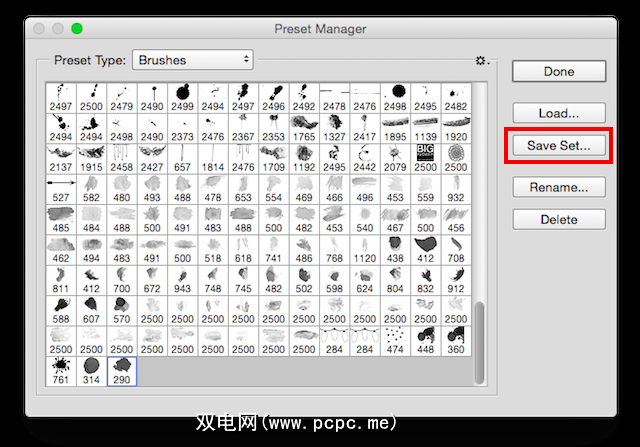Select the brush labeled 2367
The image size is (640, 447).
point(243,128)
